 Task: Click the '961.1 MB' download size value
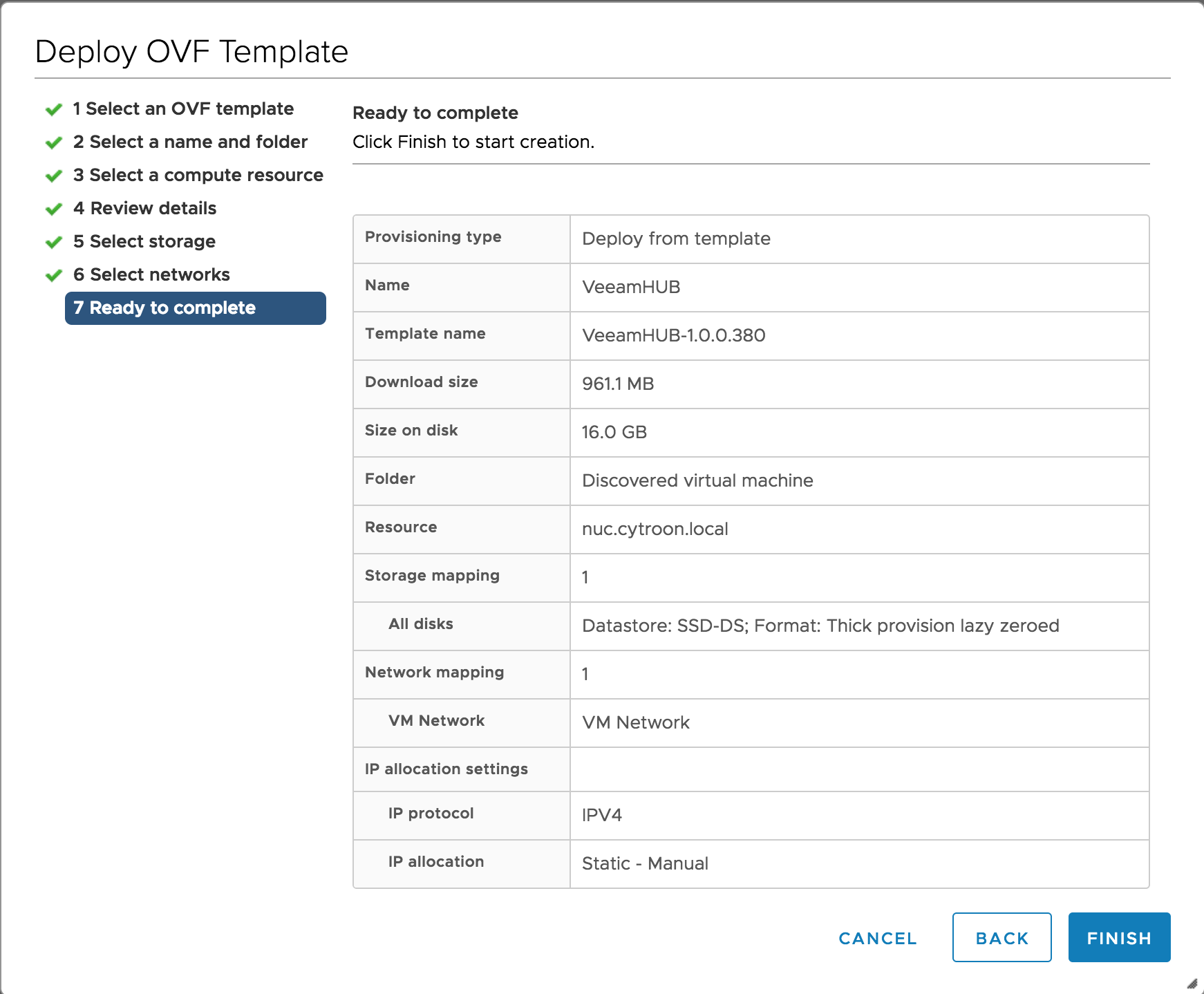pyautogui.click(x=618, y=384)
